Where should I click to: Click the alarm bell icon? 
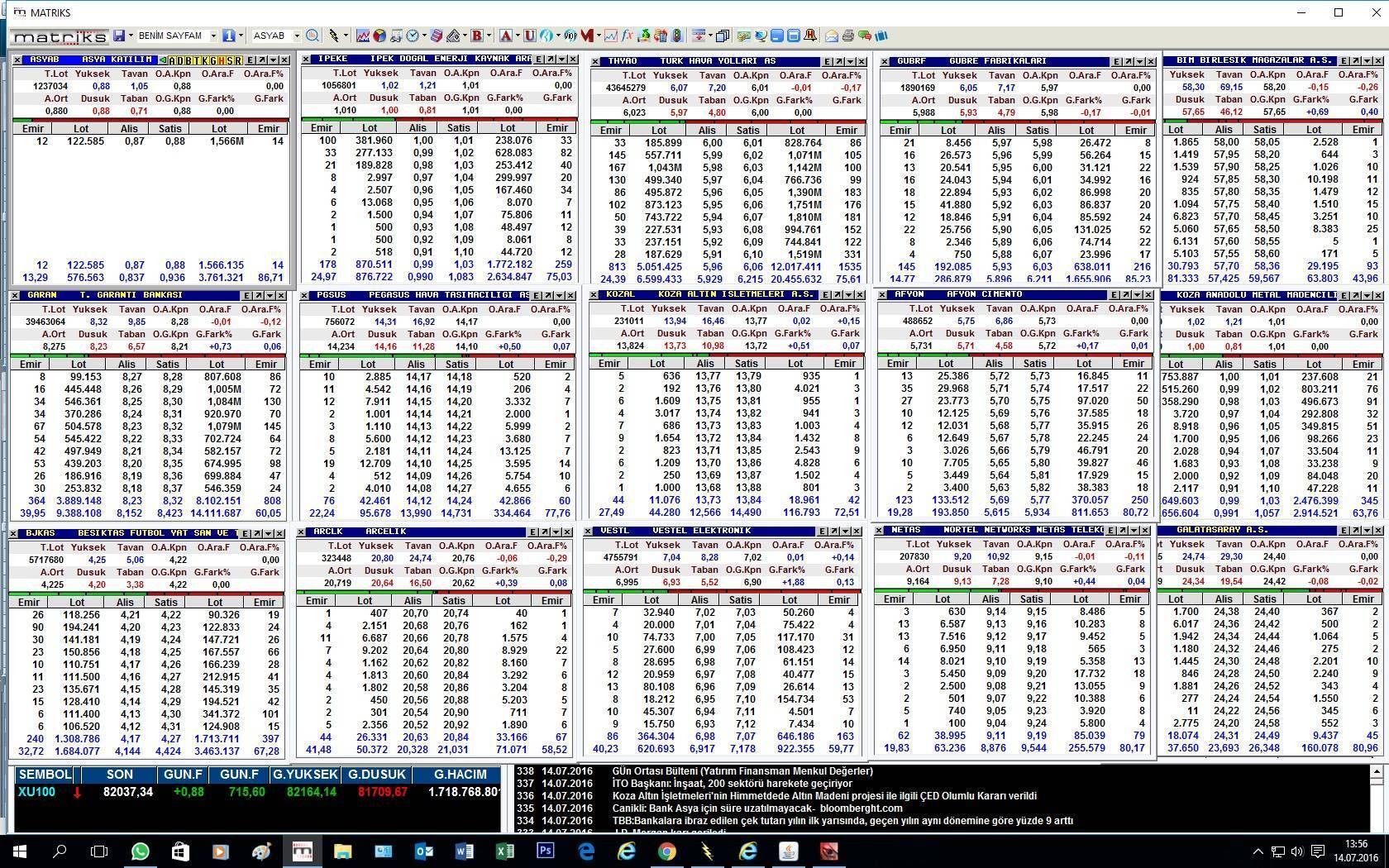tap(810, 36)
